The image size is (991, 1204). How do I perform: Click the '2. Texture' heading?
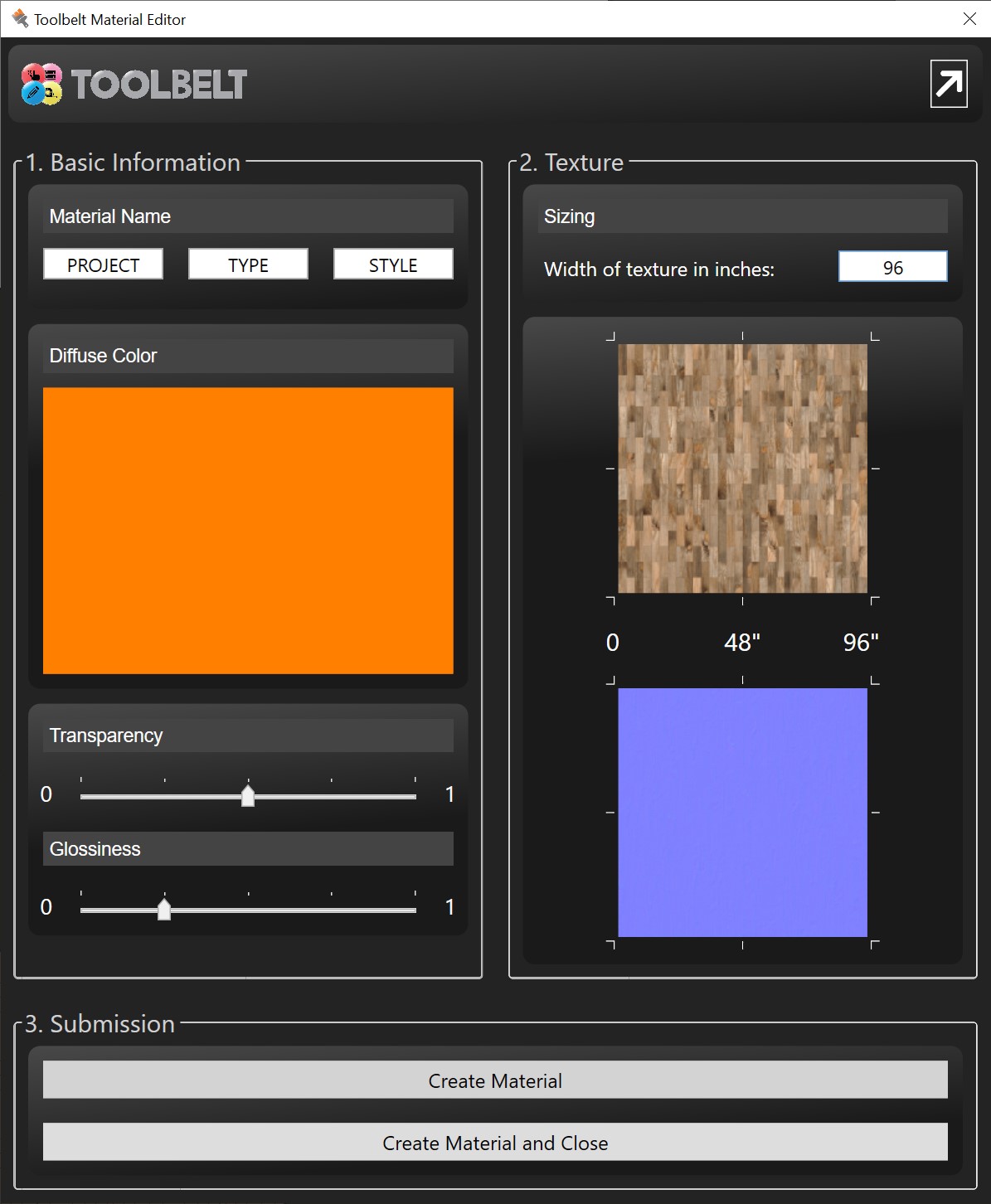571,163
